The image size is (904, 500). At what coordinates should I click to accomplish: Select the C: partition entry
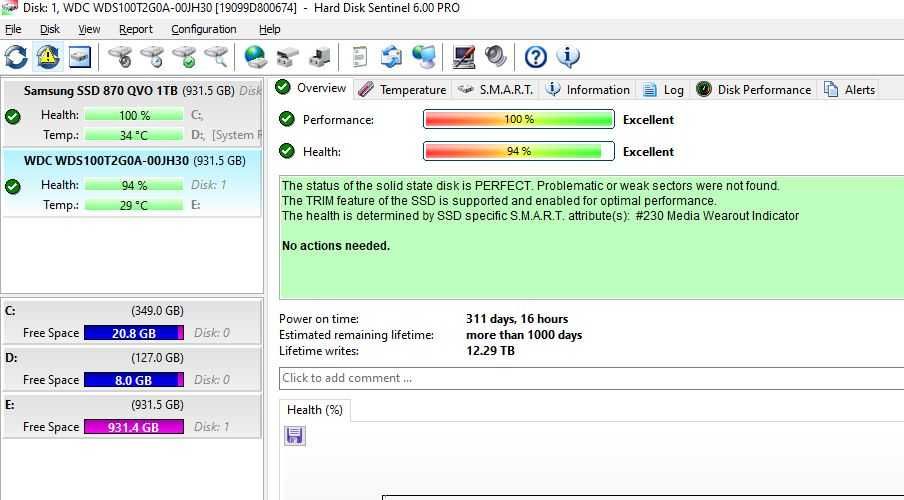133,322
